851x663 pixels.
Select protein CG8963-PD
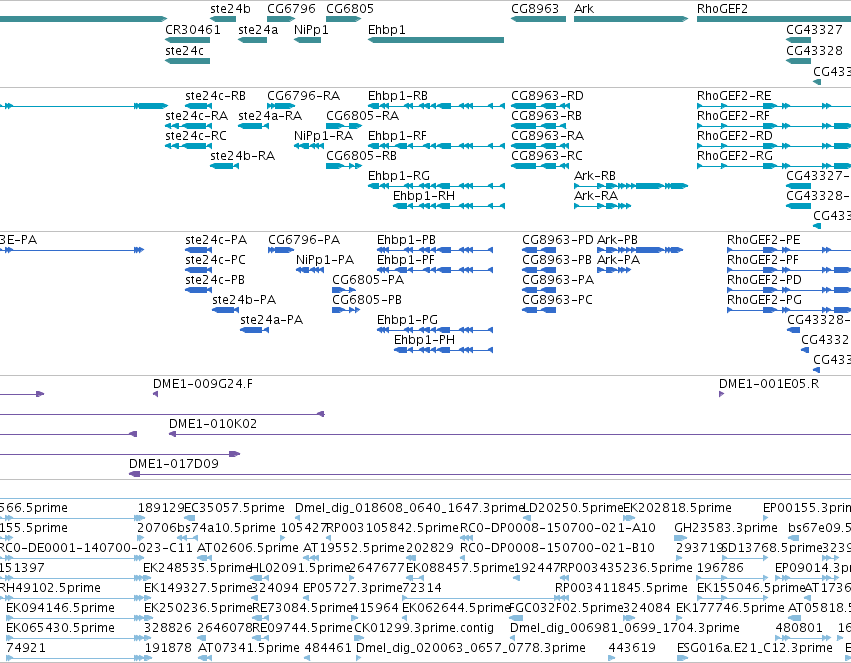[539, 250]
